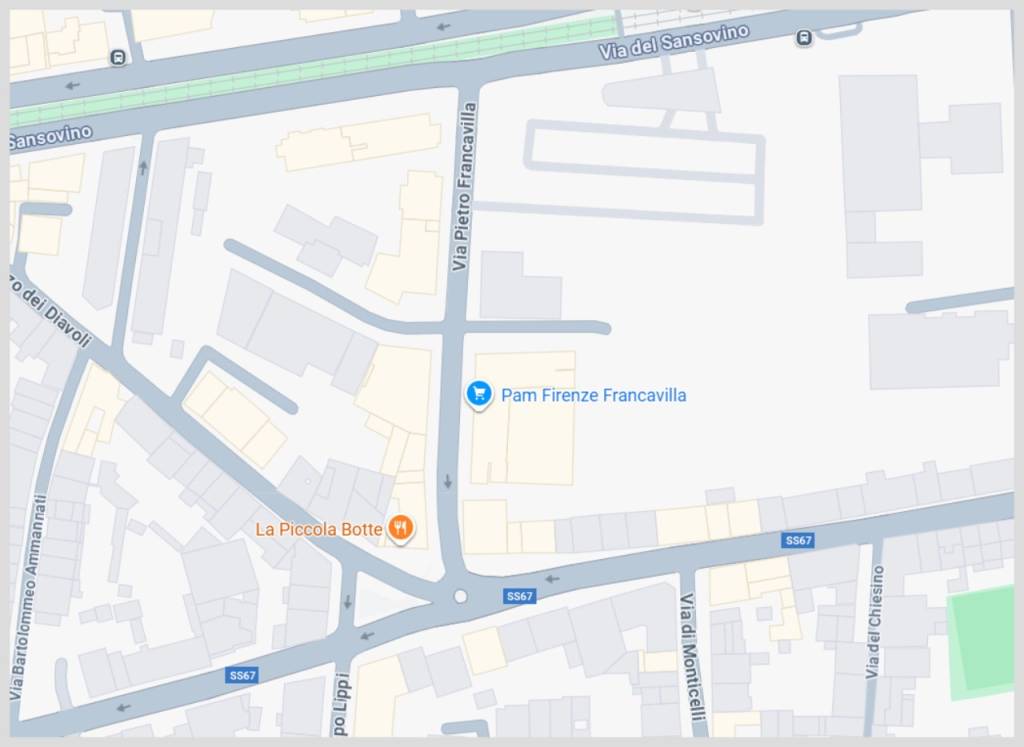Open the Pam Firenze Francavilla place label
1024x747 pixels.
click(x=593, y=396)
